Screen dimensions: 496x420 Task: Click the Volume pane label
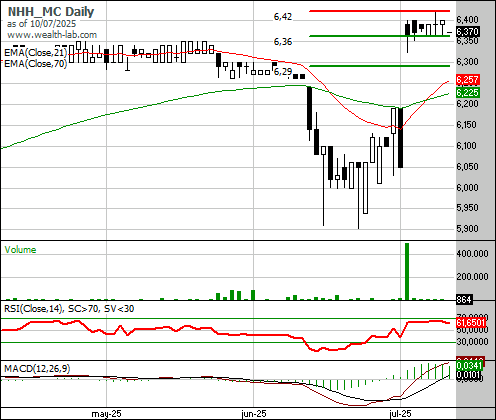tap(20, 250)
